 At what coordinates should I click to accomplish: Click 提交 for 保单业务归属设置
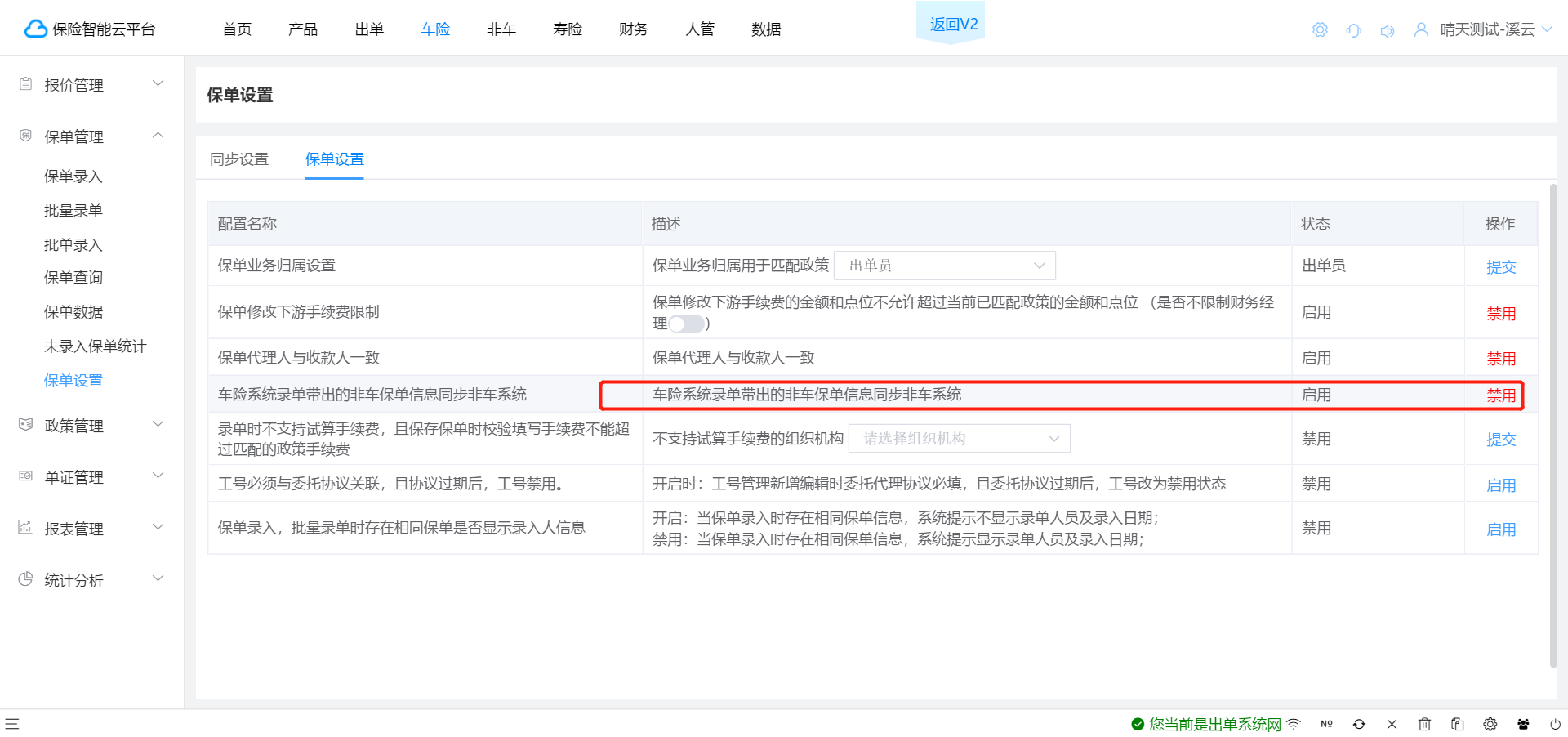tap(1501, 267)
